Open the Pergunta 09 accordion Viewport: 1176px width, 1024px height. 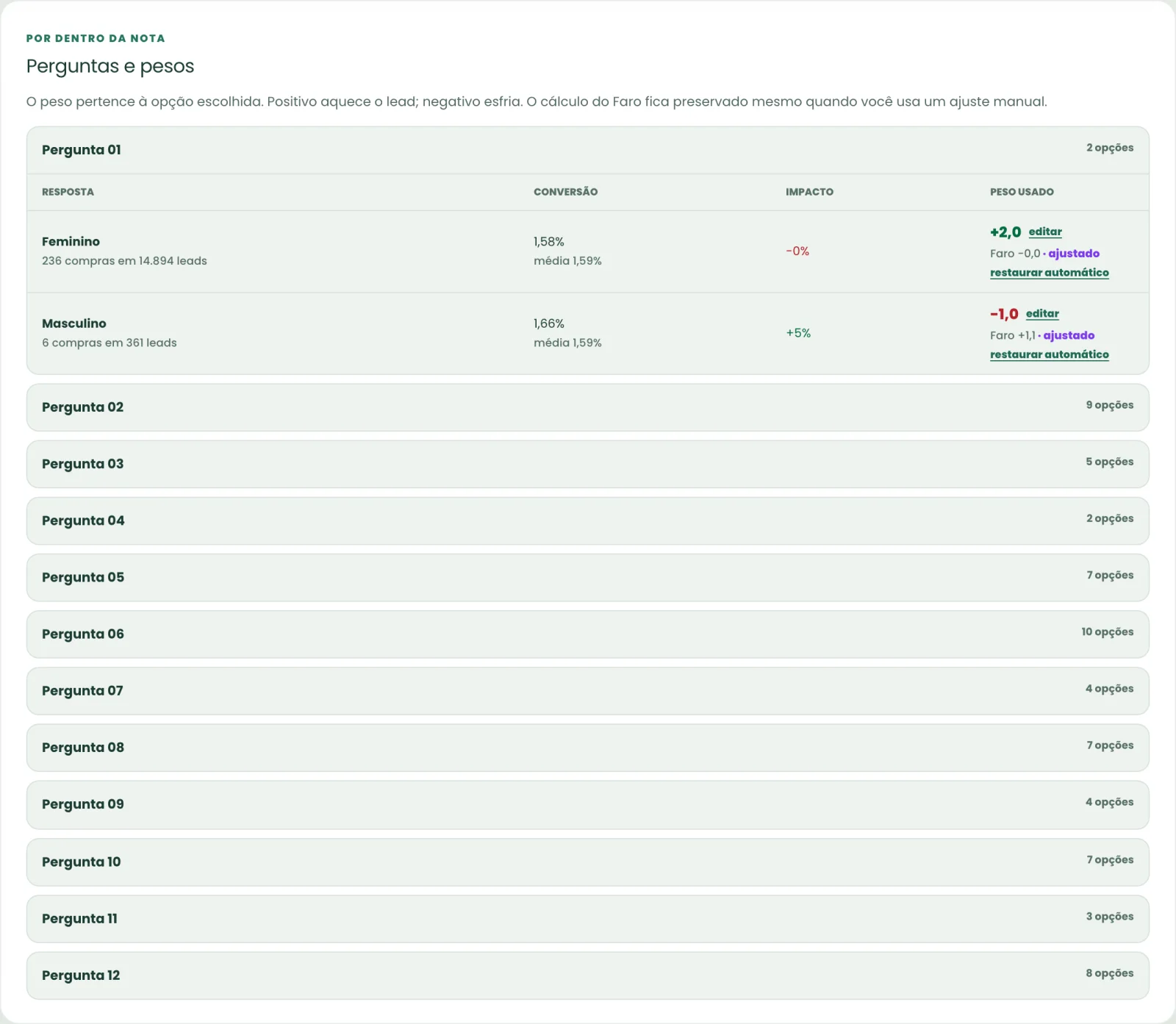587,804
